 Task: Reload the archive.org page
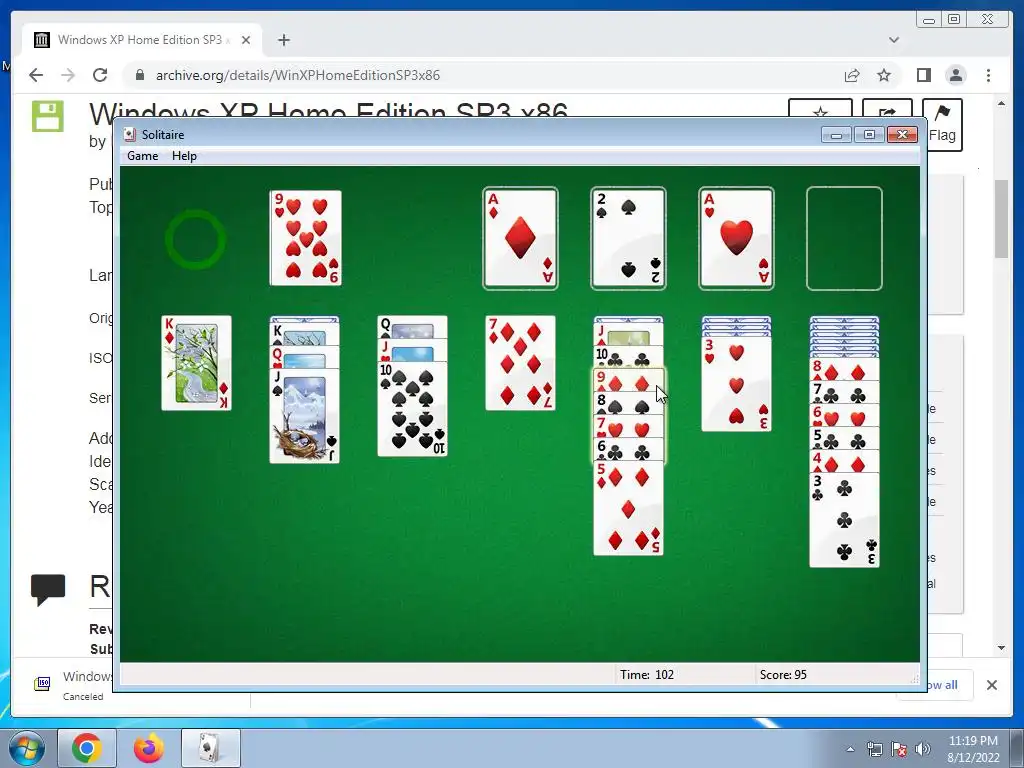pos(100,75)
